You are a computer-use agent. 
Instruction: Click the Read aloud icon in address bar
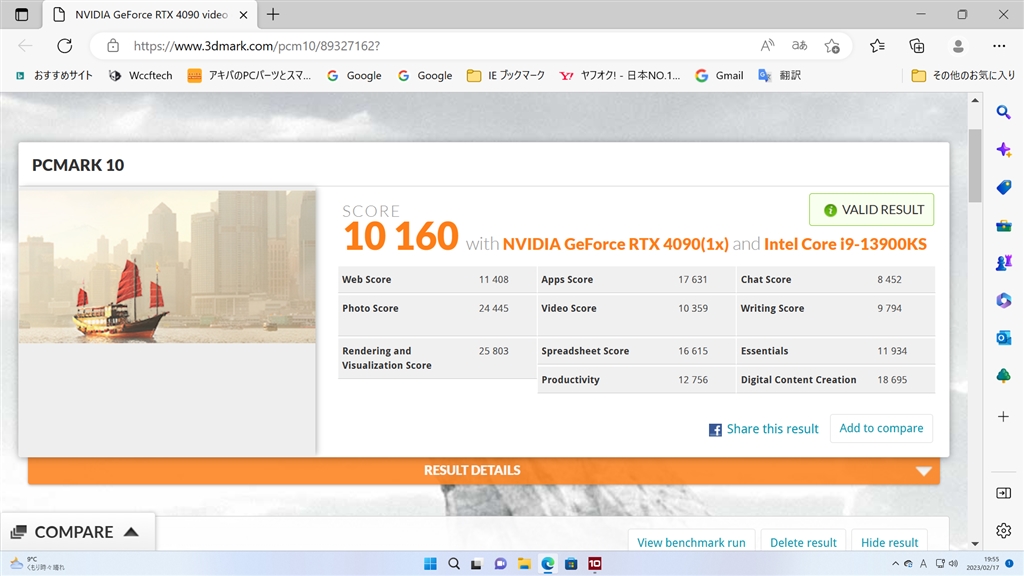click(x=767, y=46)
